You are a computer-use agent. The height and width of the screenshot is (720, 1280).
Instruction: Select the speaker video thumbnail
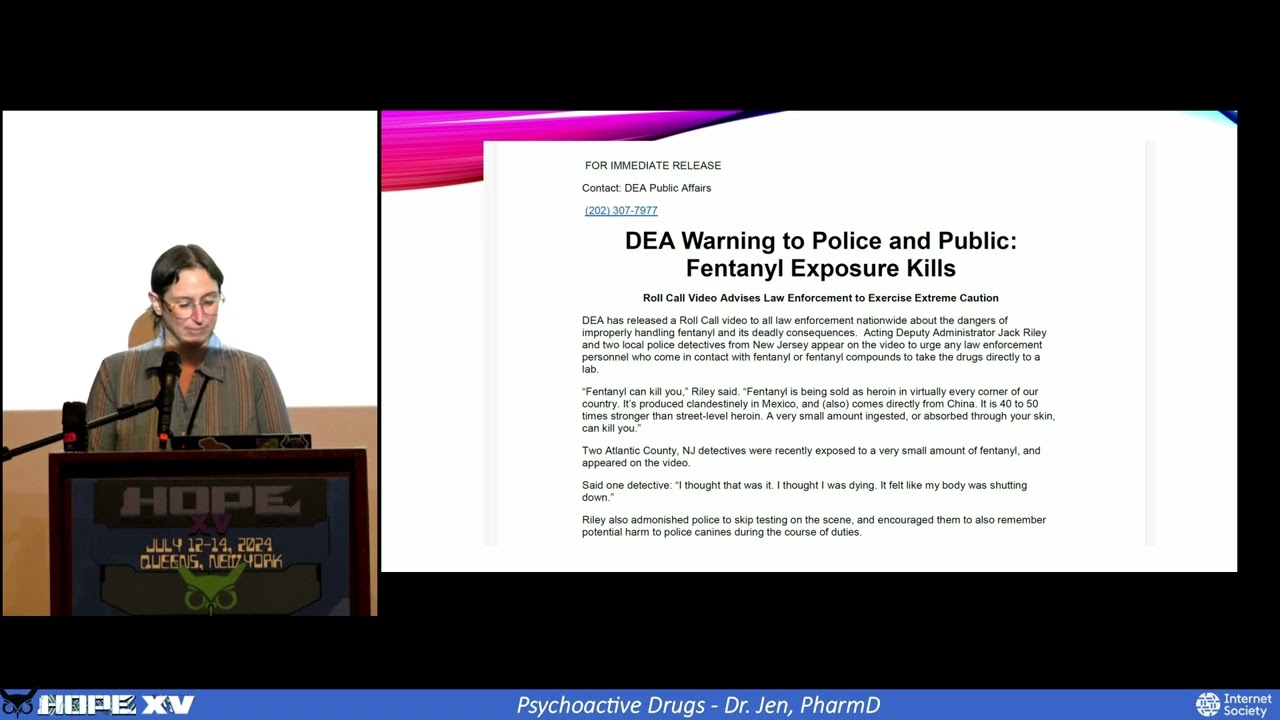click(189, 363)
